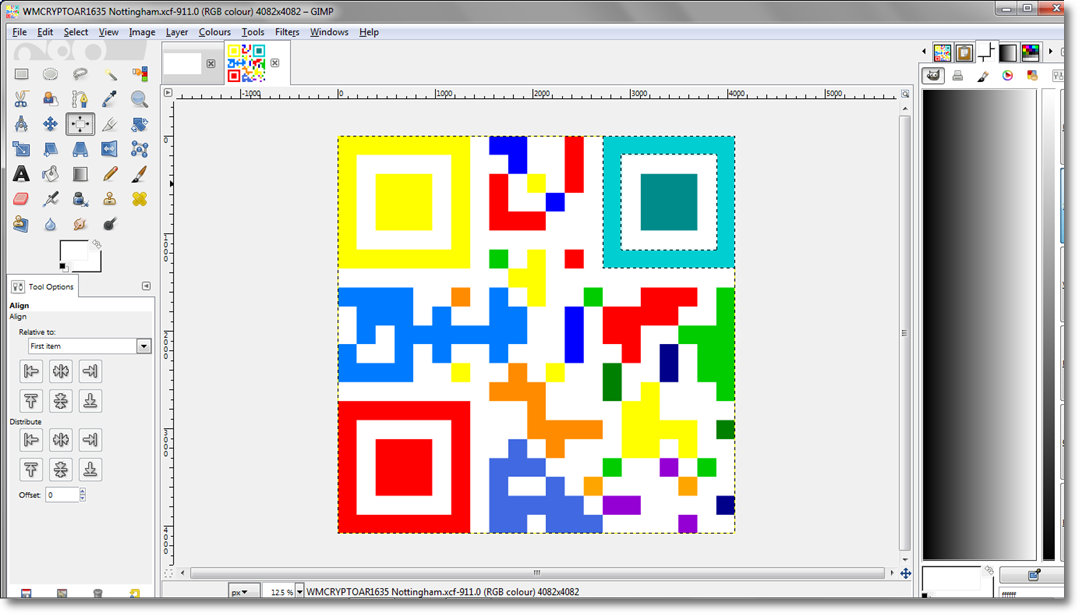Open the Layer menu
The image size is (1080, 615).
click(176, 32)
